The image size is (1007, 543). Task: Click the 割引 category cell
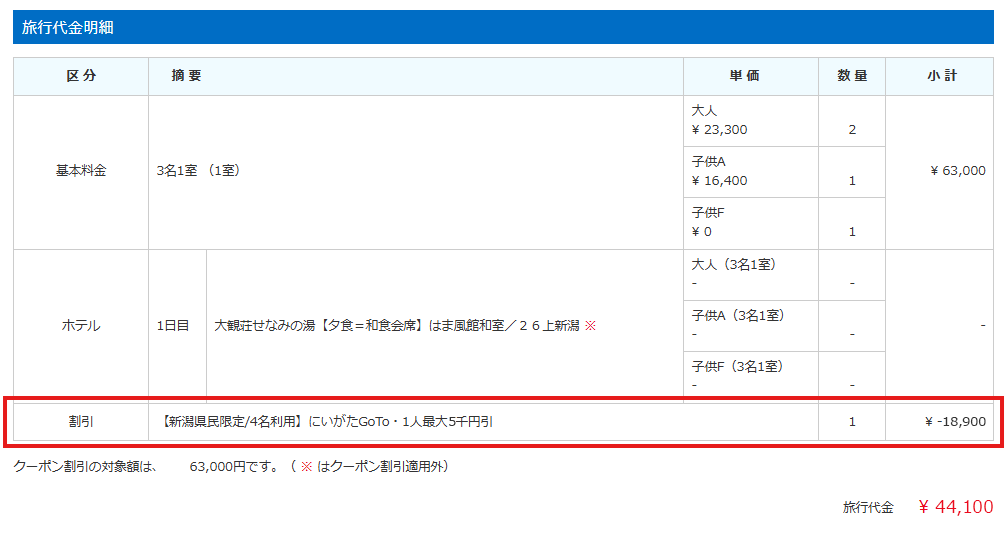click(81, 422)
